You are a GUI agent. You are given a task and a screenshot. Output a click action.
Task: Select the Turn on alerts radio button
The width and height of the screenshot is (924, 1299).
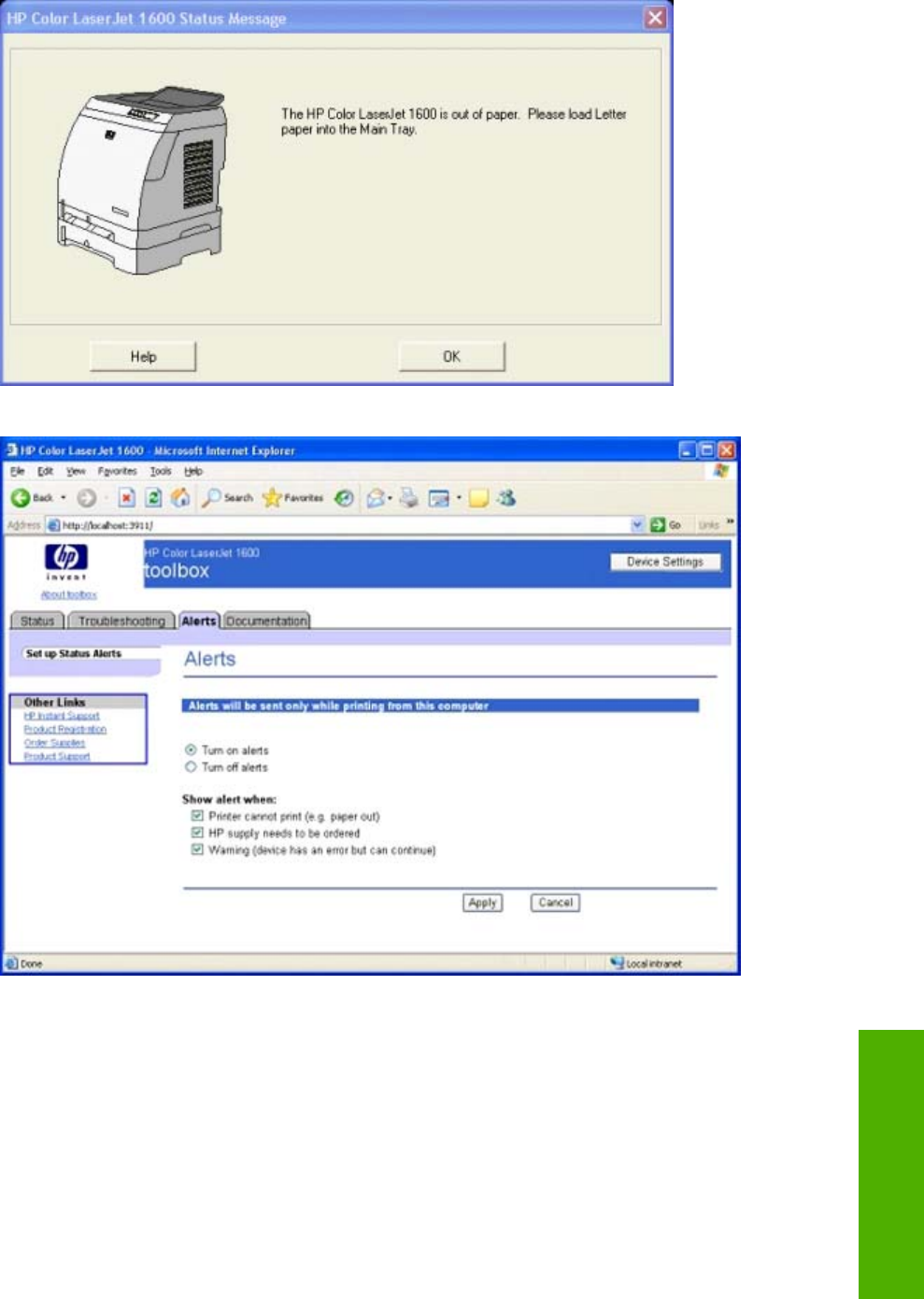tap(191, 750)
